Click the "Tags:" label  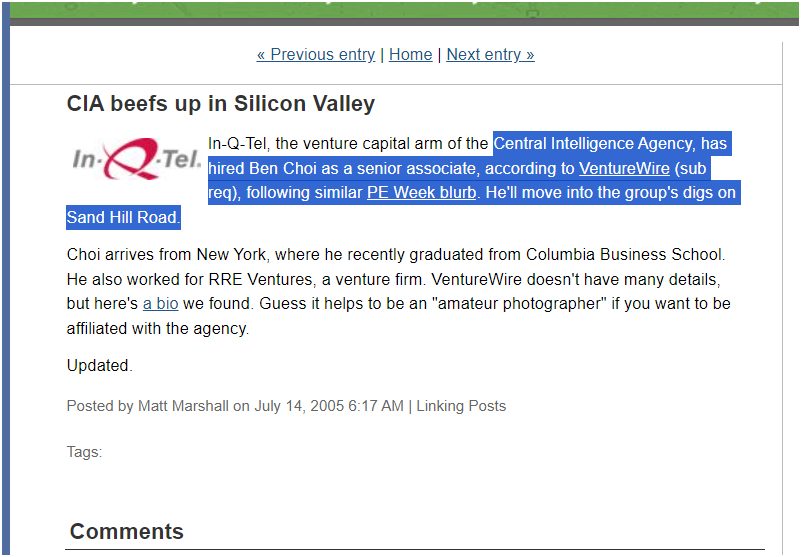[84, 452]
